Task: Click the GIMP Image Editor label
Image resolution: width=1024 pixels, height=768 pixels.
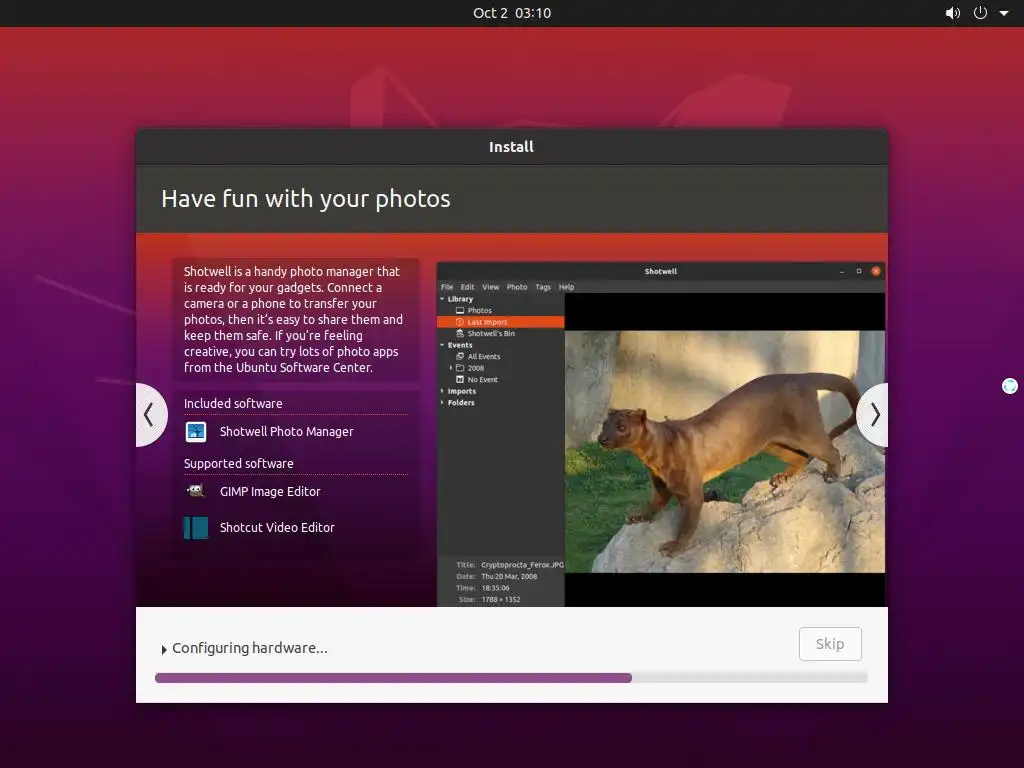Action: 270,492
